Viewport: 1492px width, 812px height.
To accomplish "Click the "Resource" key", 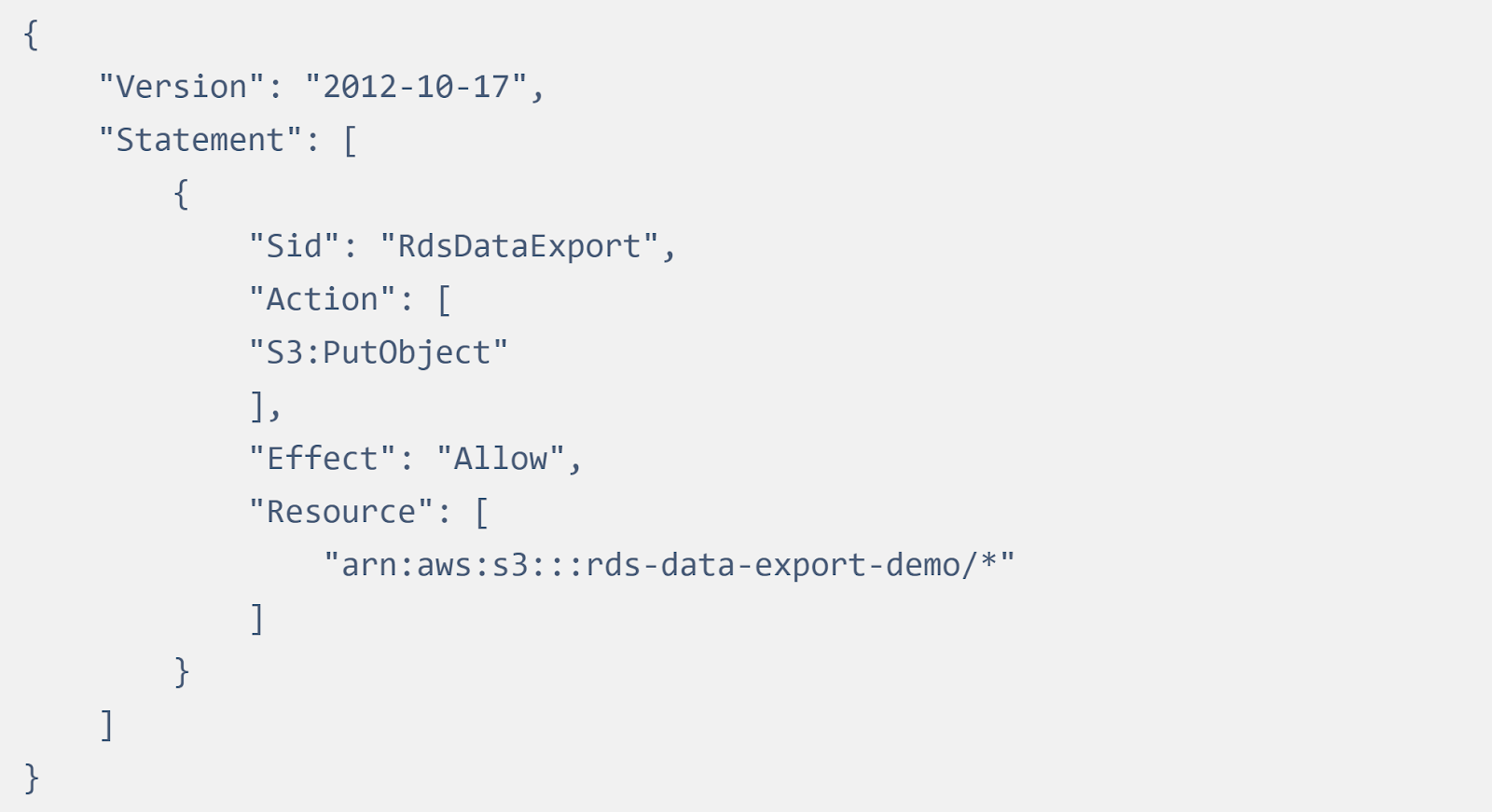I will click(x=341, y=512).
